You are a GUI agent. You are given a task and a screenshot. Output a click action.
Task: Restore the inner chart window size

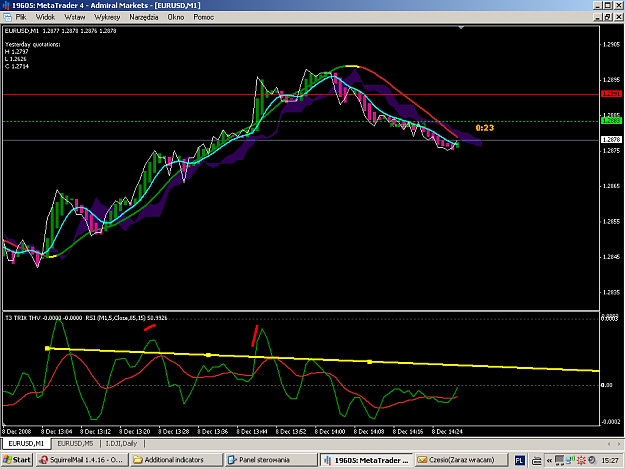(x=607, y=17)
